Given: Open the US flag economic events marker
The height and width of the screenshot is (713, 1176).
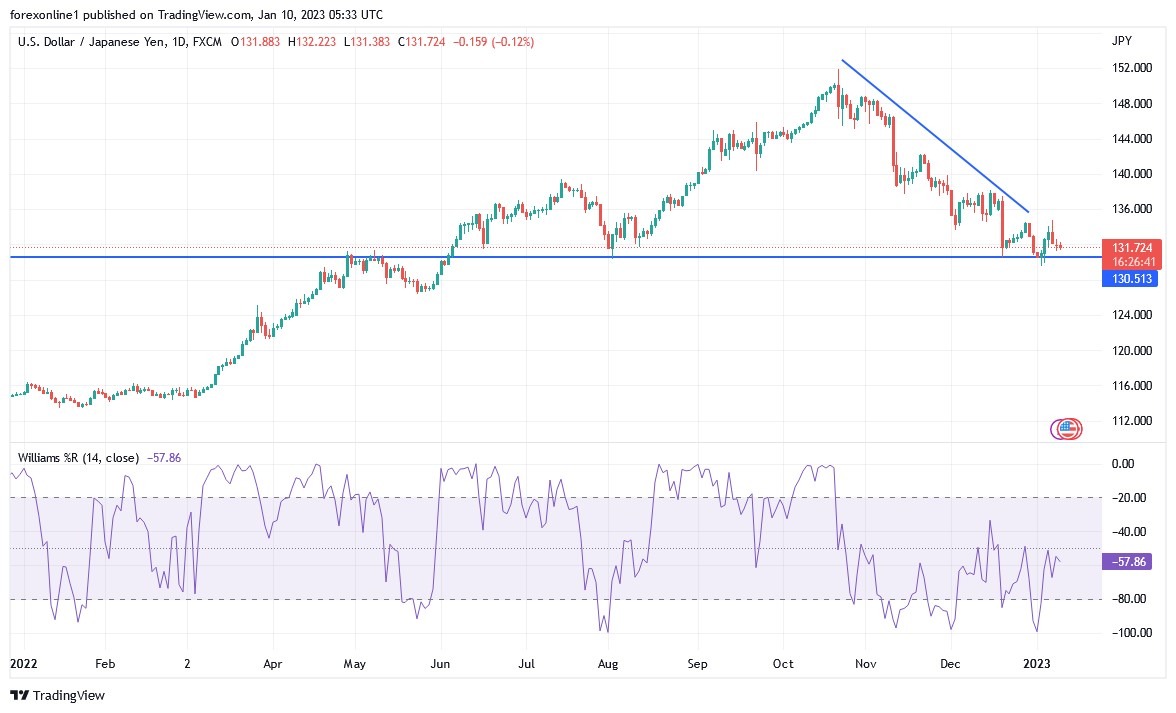Looking at the screenshot, I should pyautogui.click(x=1066, y=428).
